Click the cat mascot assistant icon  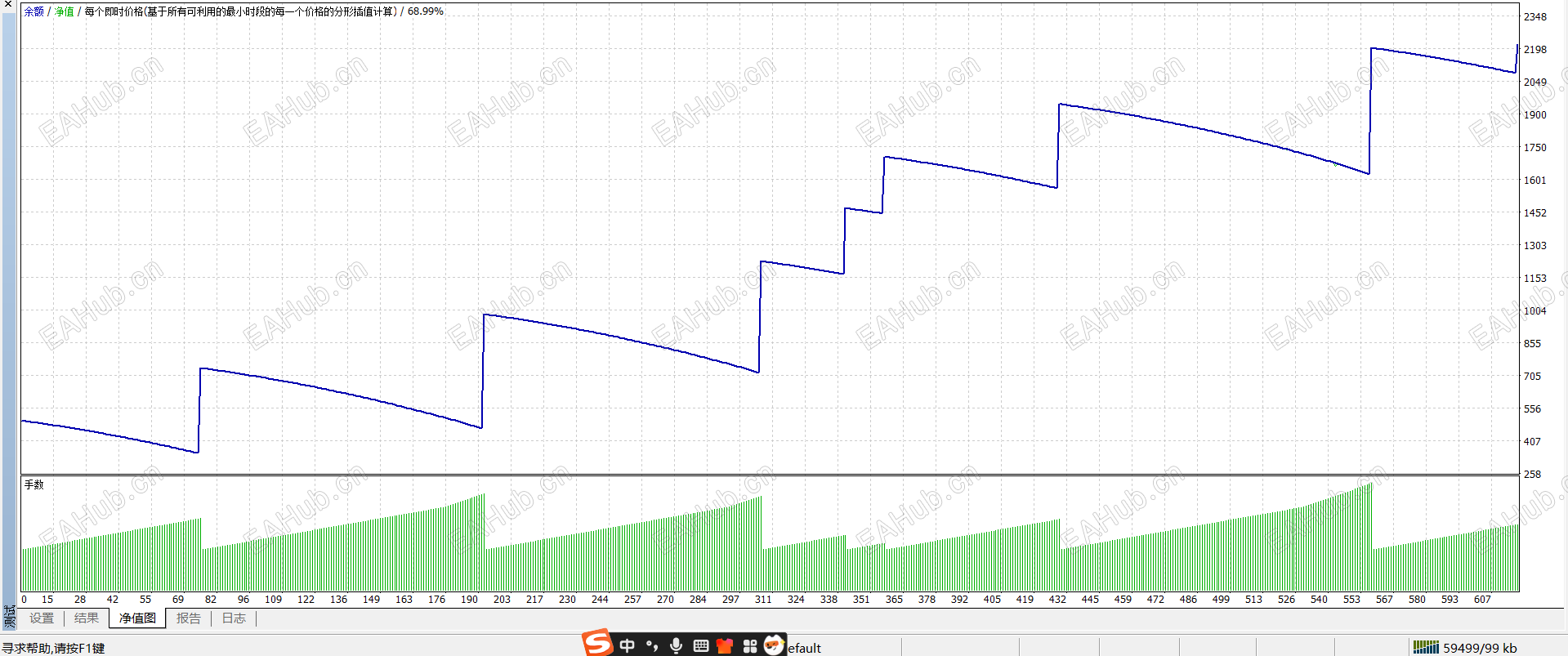(774, 645)
